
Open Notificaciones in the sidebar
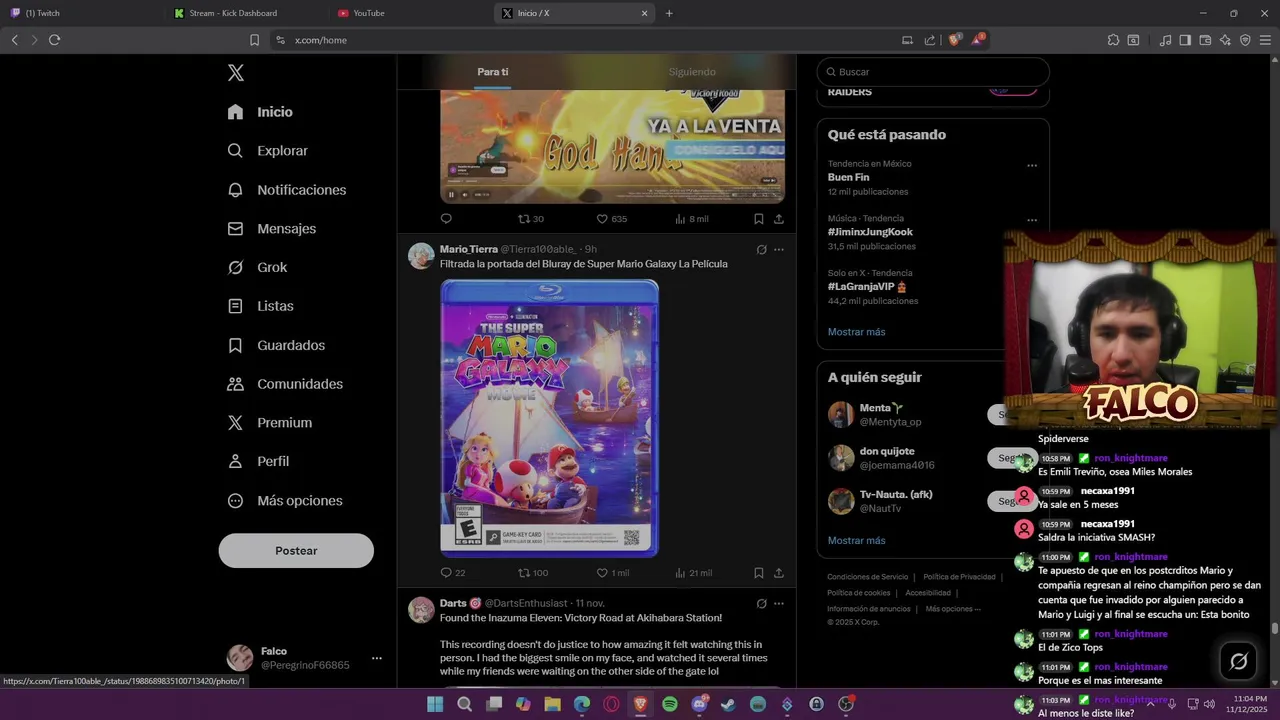(x=286, y=190)
